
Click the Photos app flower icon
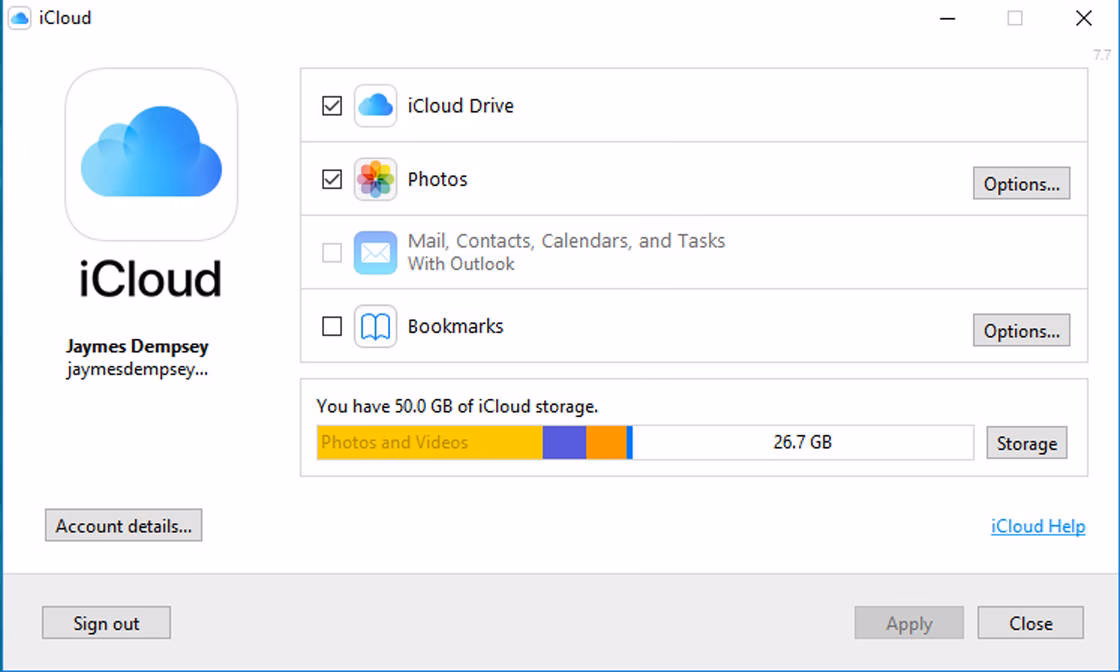tap(375, 179)
